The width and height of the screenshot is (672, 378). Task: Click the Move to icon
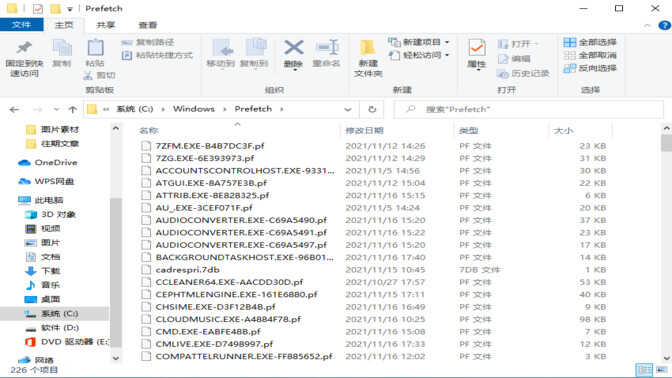tap(222, 48)
